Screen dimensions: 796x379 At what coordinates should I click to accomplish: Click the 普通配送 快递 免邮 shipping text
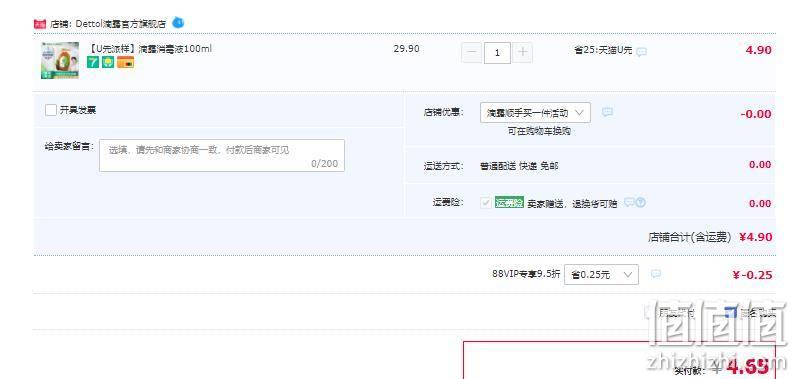click(x=519, y=166)
